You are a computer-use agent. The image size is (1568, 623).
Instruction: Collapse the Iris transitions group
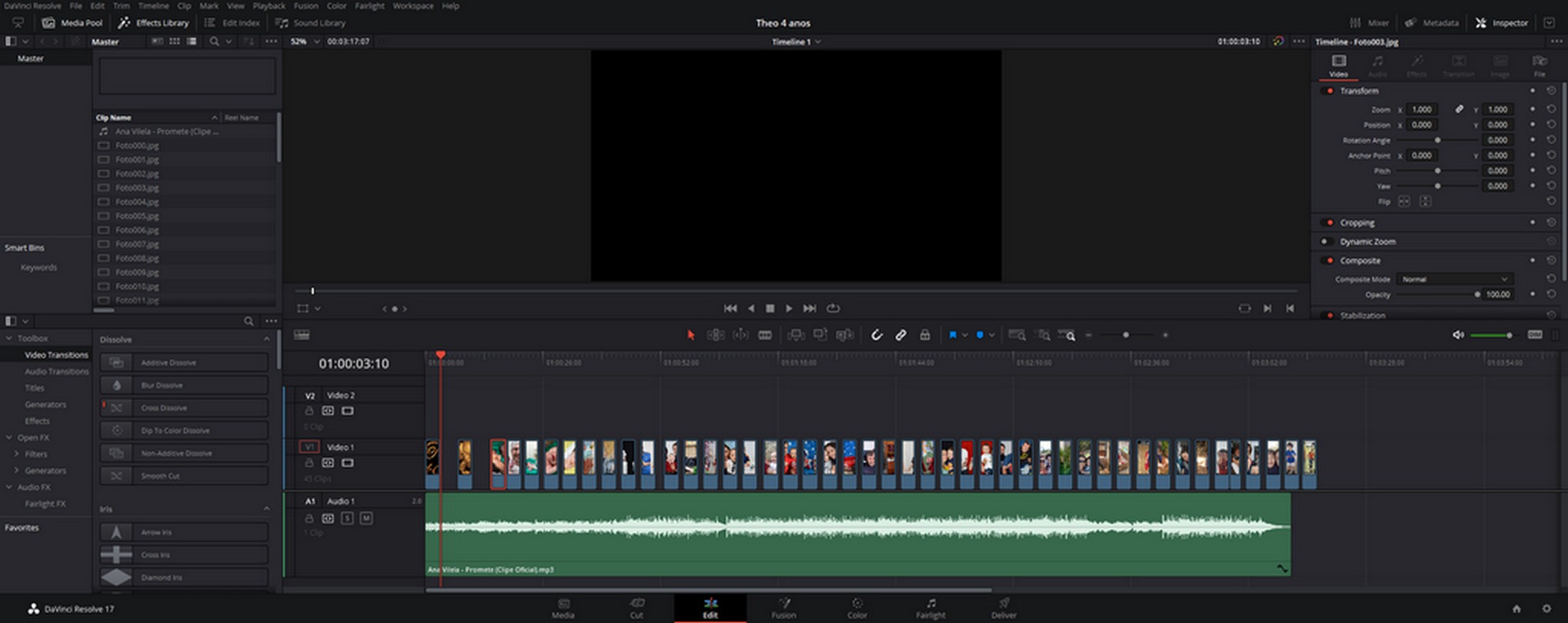pos(266,509)
